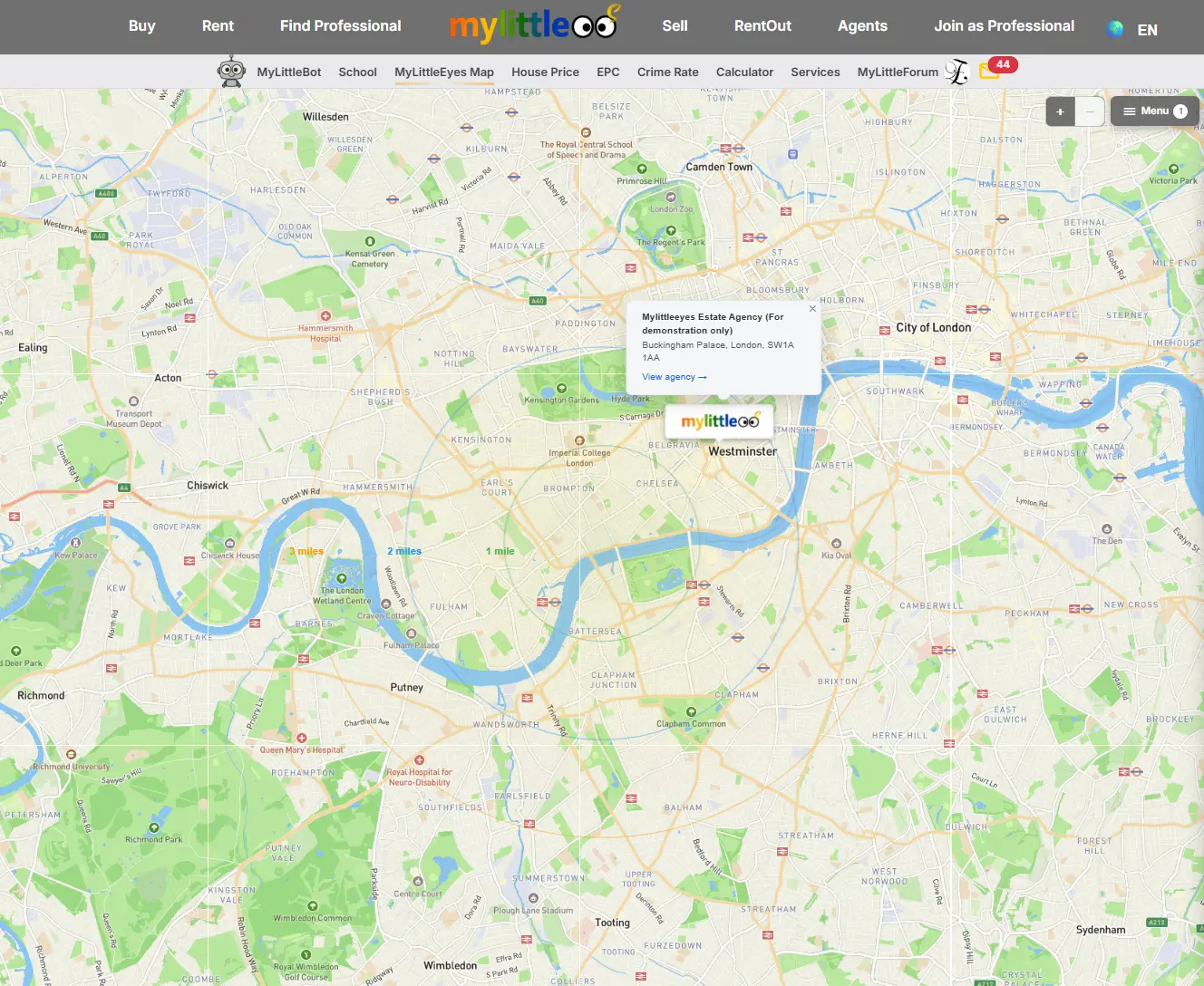Image resolution: width=1204 pixels, height=986 pixels.
Task: Click the Menu badge showing 1
Action: pos(1180,111)
